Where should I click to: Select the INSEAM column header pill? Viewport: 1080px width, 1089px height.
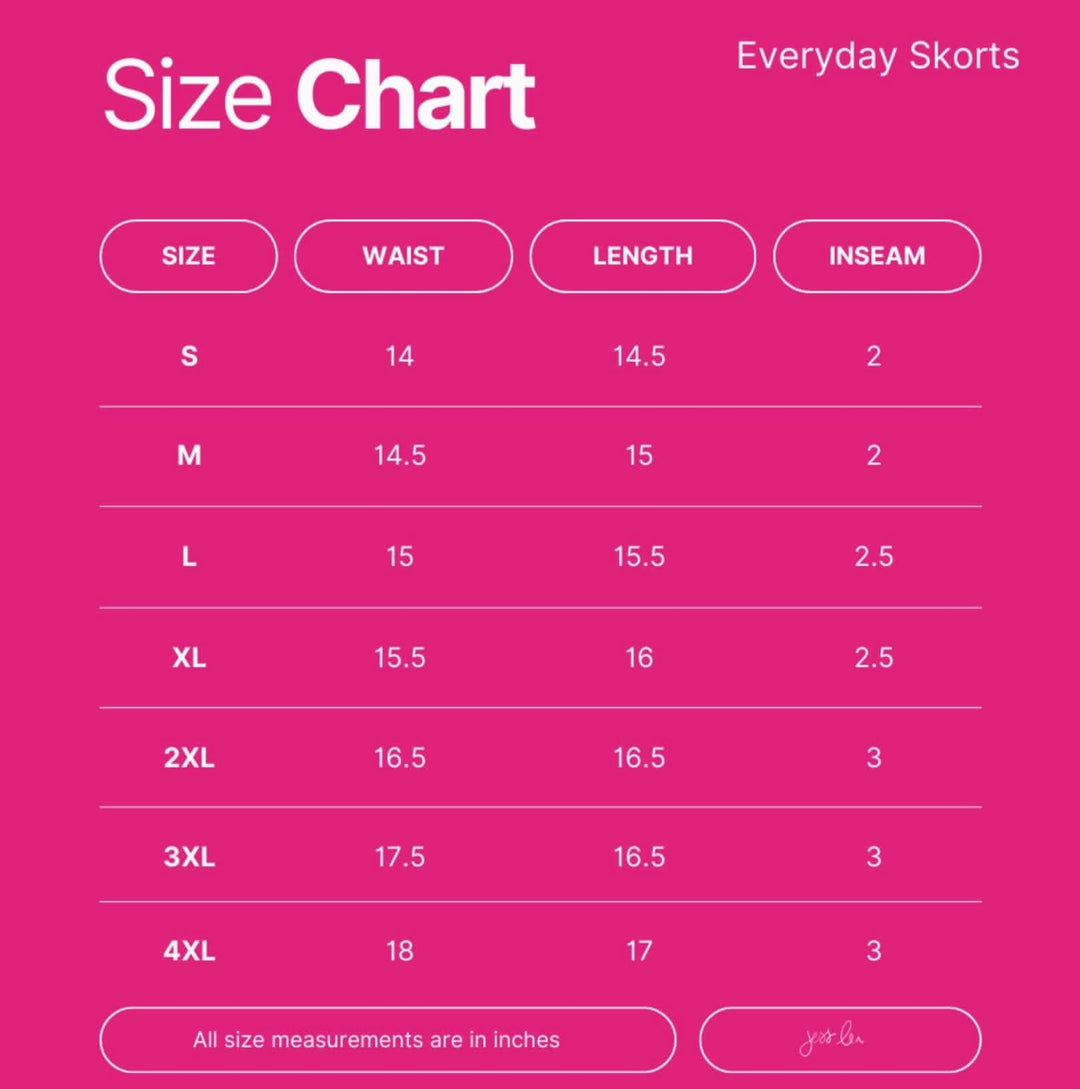click(x=877, y=256)
